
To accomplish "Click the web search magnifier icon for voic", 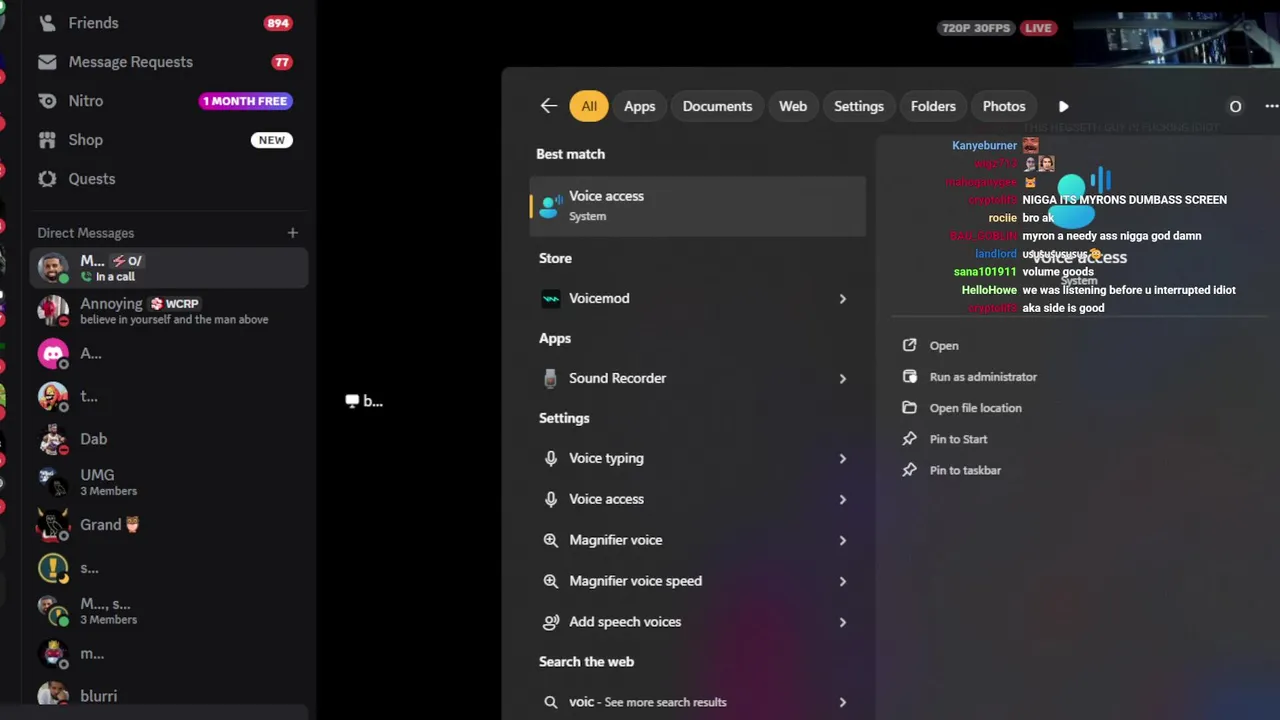I will coord(550,702).
